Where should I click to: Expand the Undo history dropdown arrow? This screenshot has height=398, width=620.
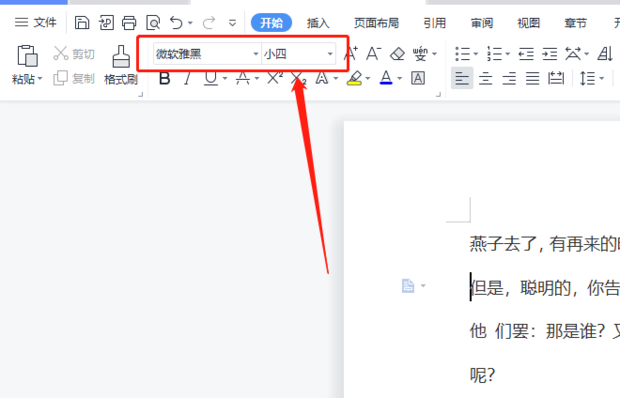click(x=191, y=23)
